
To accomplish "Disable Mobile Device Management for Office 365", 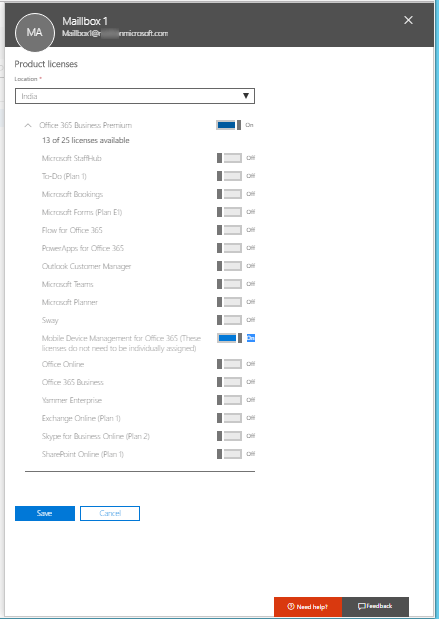I will (229, 338).
